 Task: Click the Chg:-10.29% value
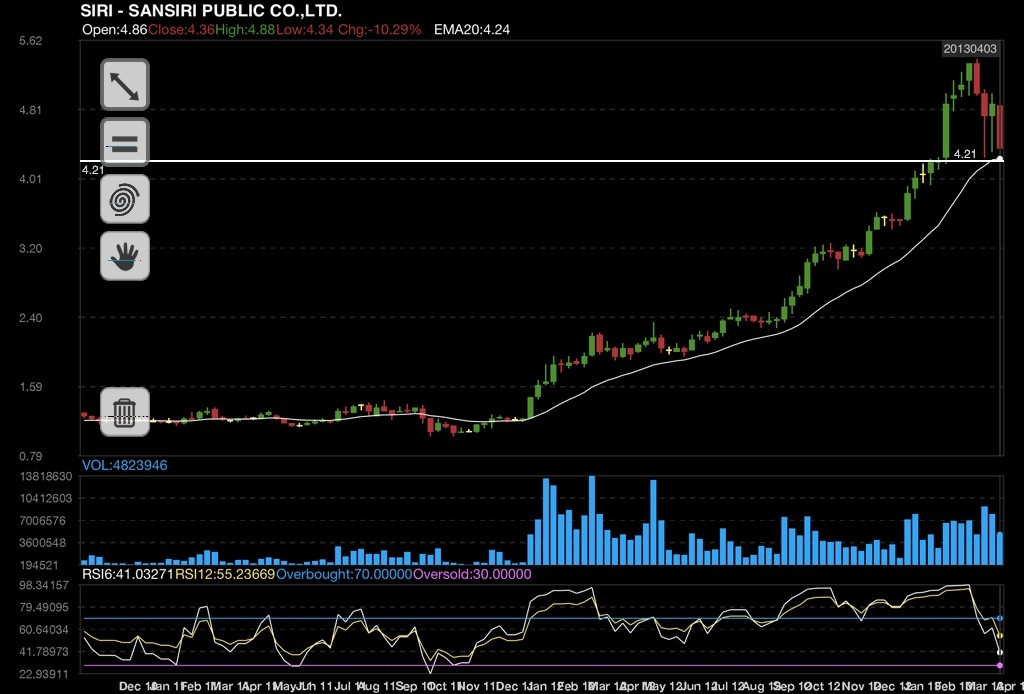click(379, 29)
